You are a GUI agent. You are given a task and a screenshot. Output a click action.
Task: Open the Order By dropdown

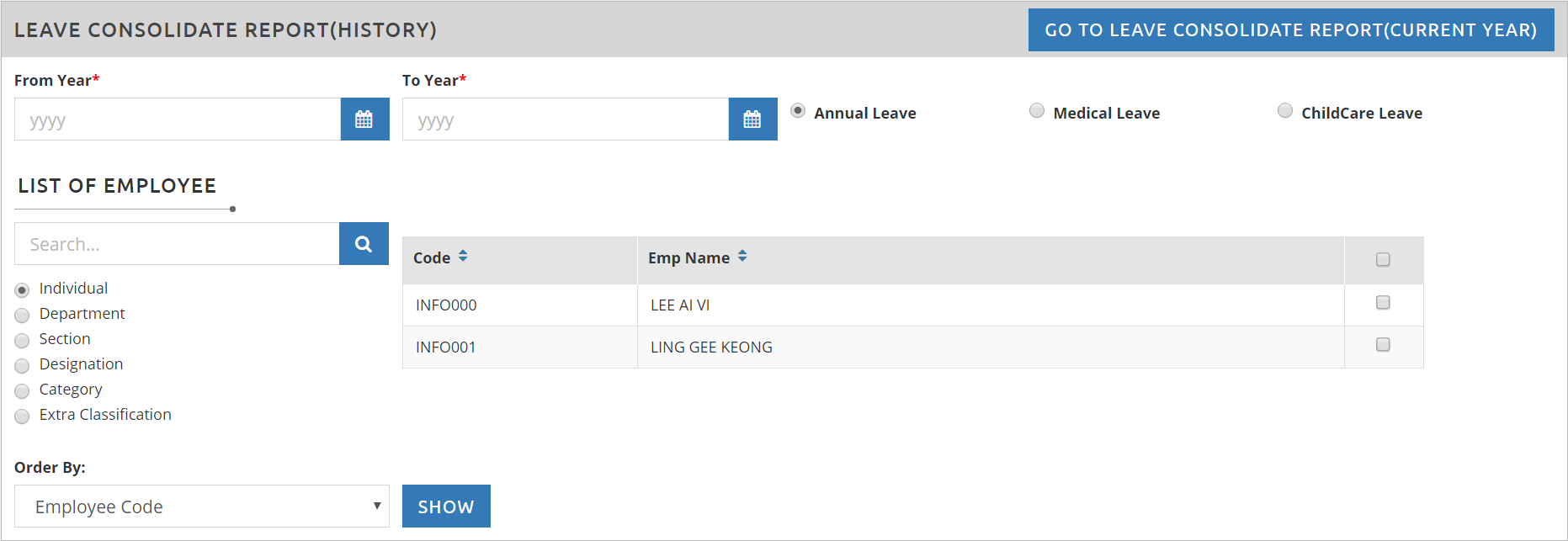pos(202,507)
